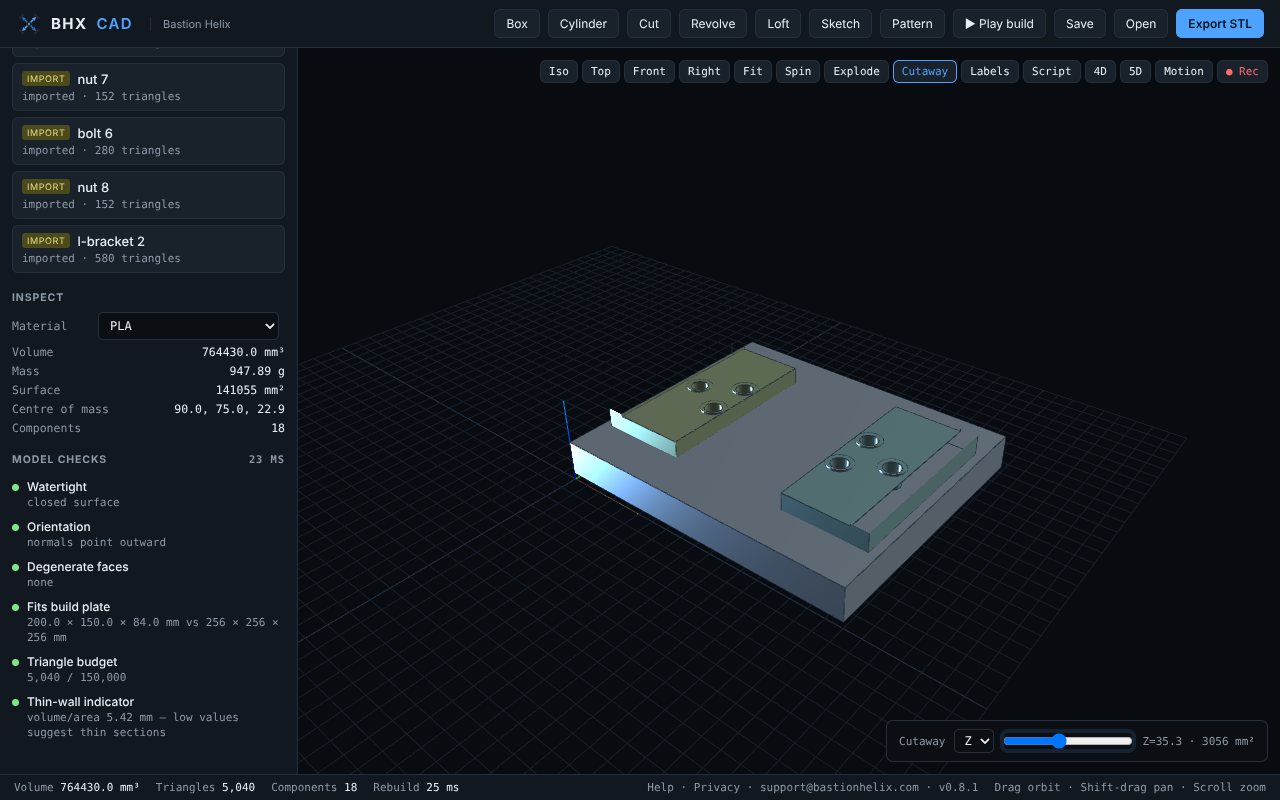Select the Cut operation
The width and height of the screenshot is (1280, 800).
(649, 24)
